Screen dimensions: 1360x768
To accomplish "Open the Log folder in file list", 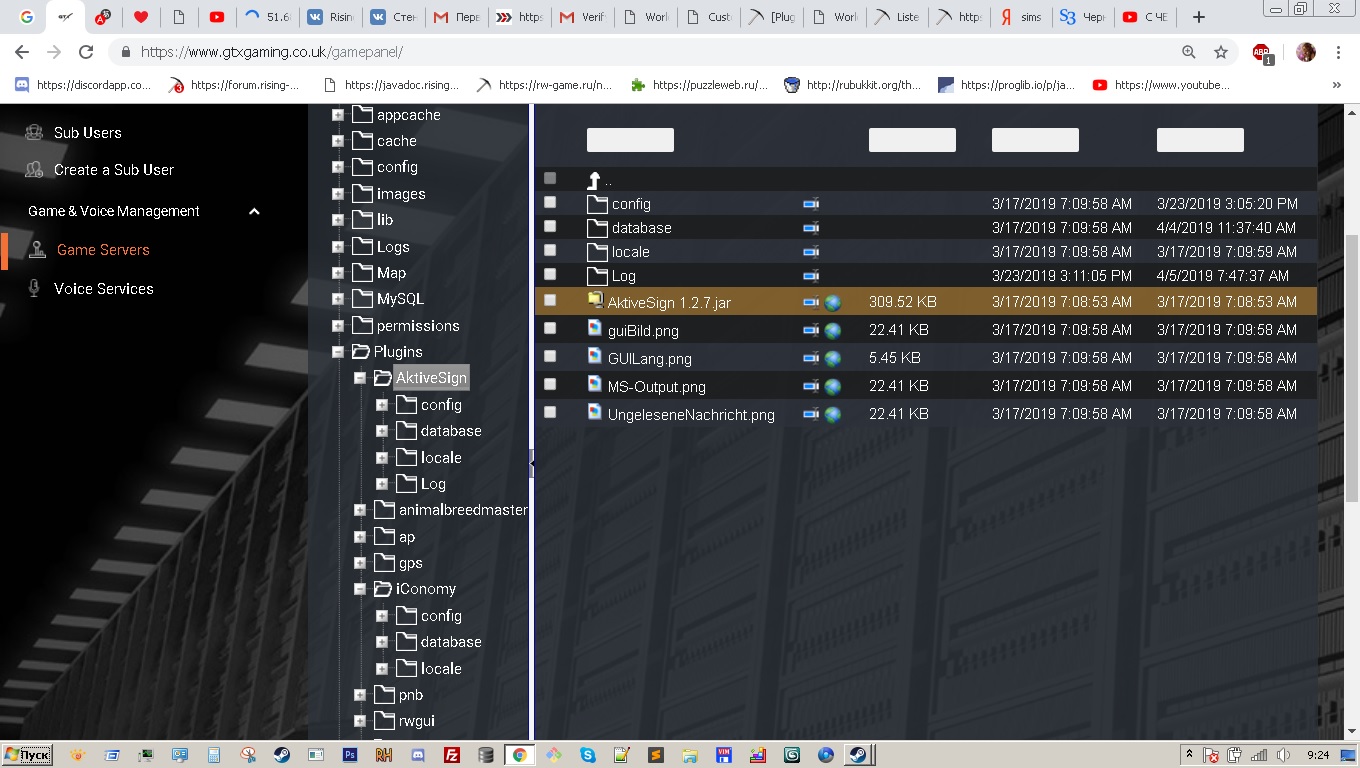I will click(623, 276).
